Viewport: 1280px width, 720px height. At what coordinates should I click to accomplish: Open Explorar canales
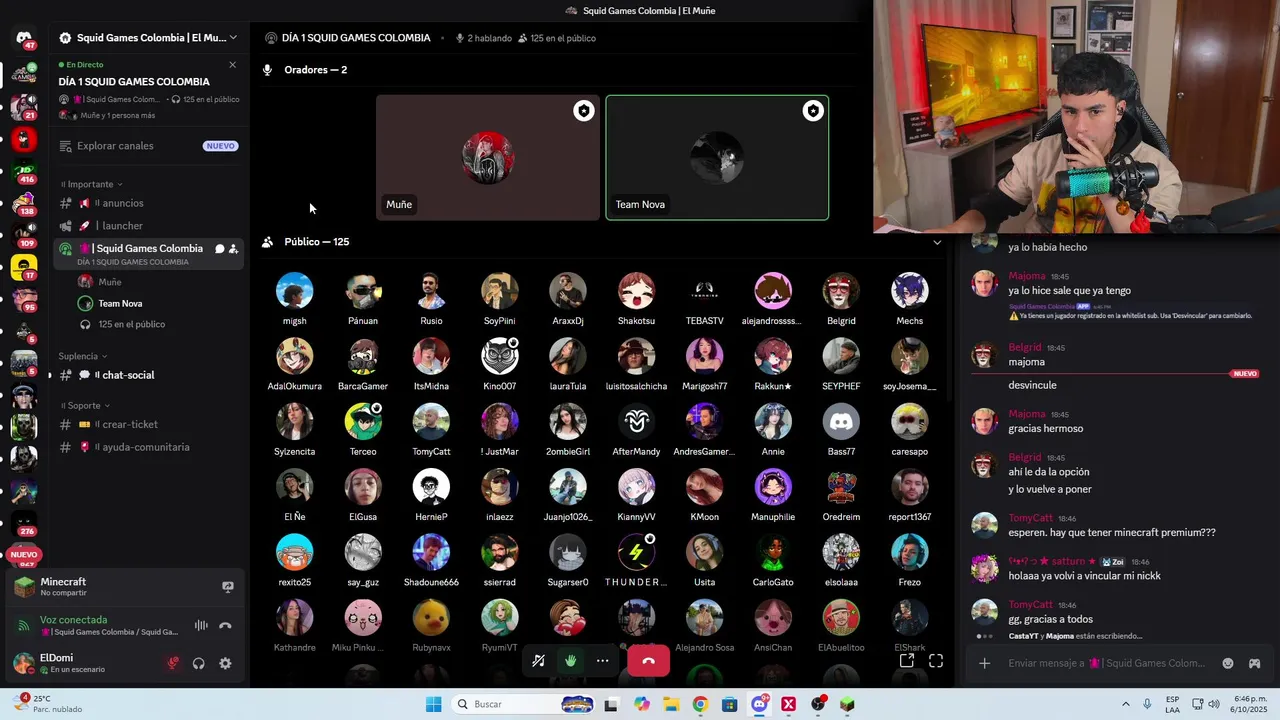click(x=148, y=146)
